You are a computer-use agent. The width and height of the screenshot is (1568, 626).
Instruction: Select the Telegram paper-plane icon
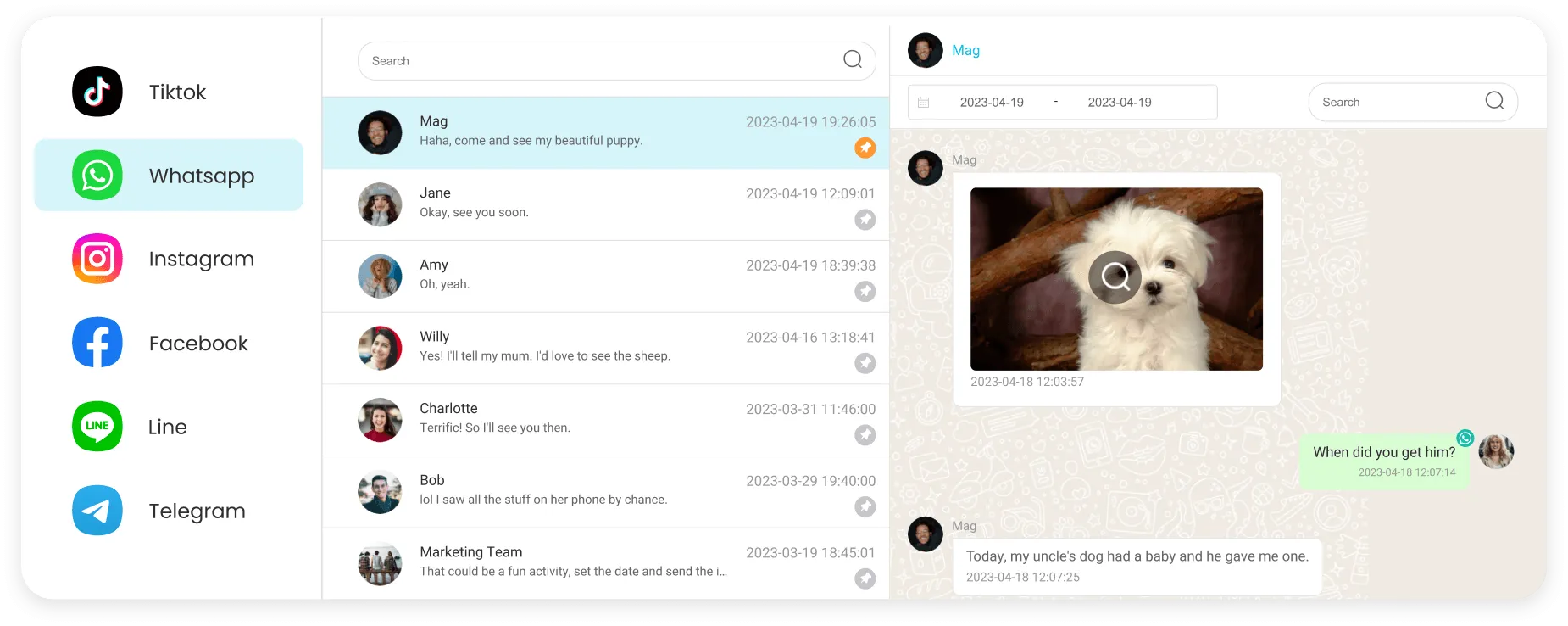97,510
